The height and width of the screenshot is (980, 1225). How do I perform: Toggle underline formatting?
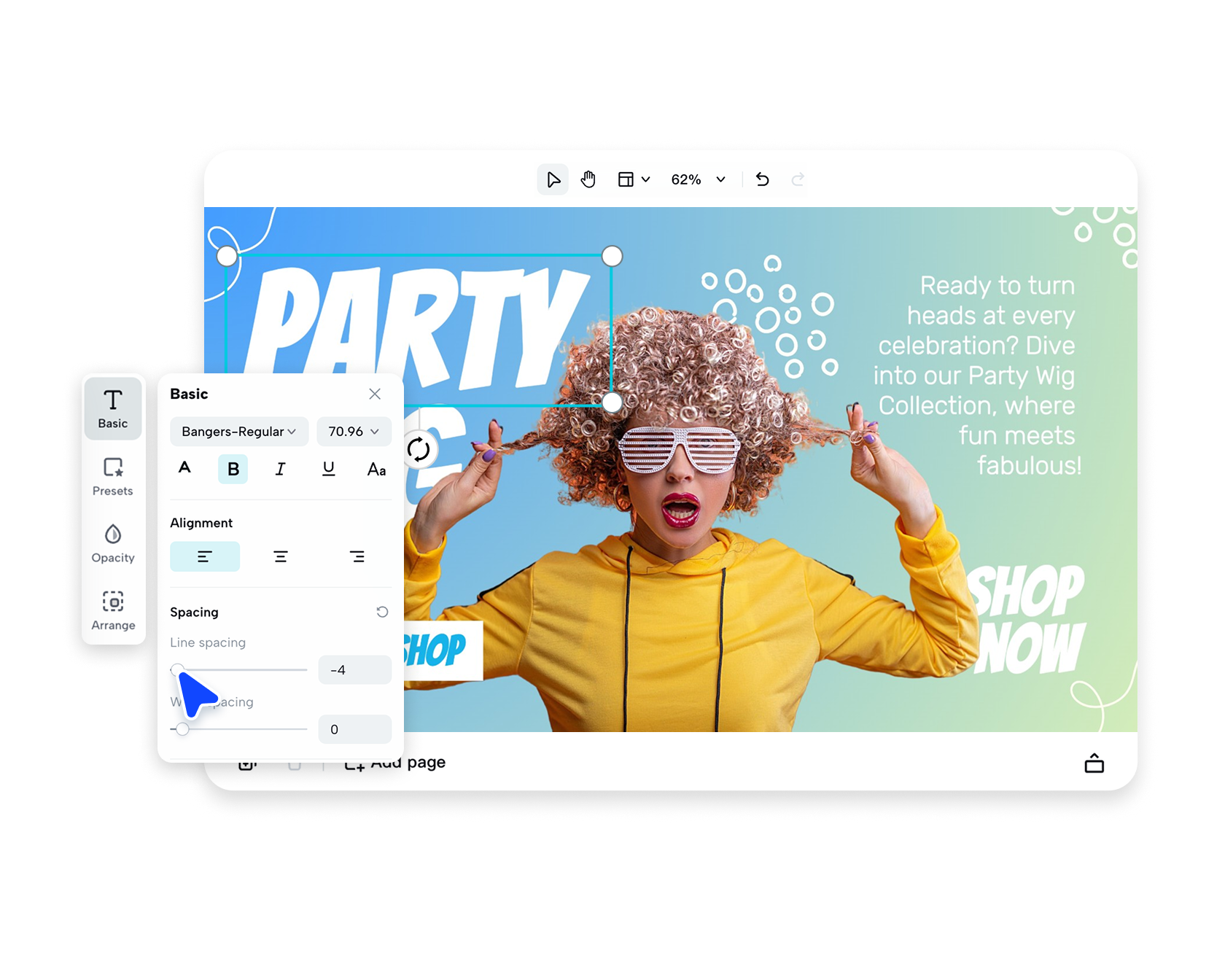(x=329, y=470)
